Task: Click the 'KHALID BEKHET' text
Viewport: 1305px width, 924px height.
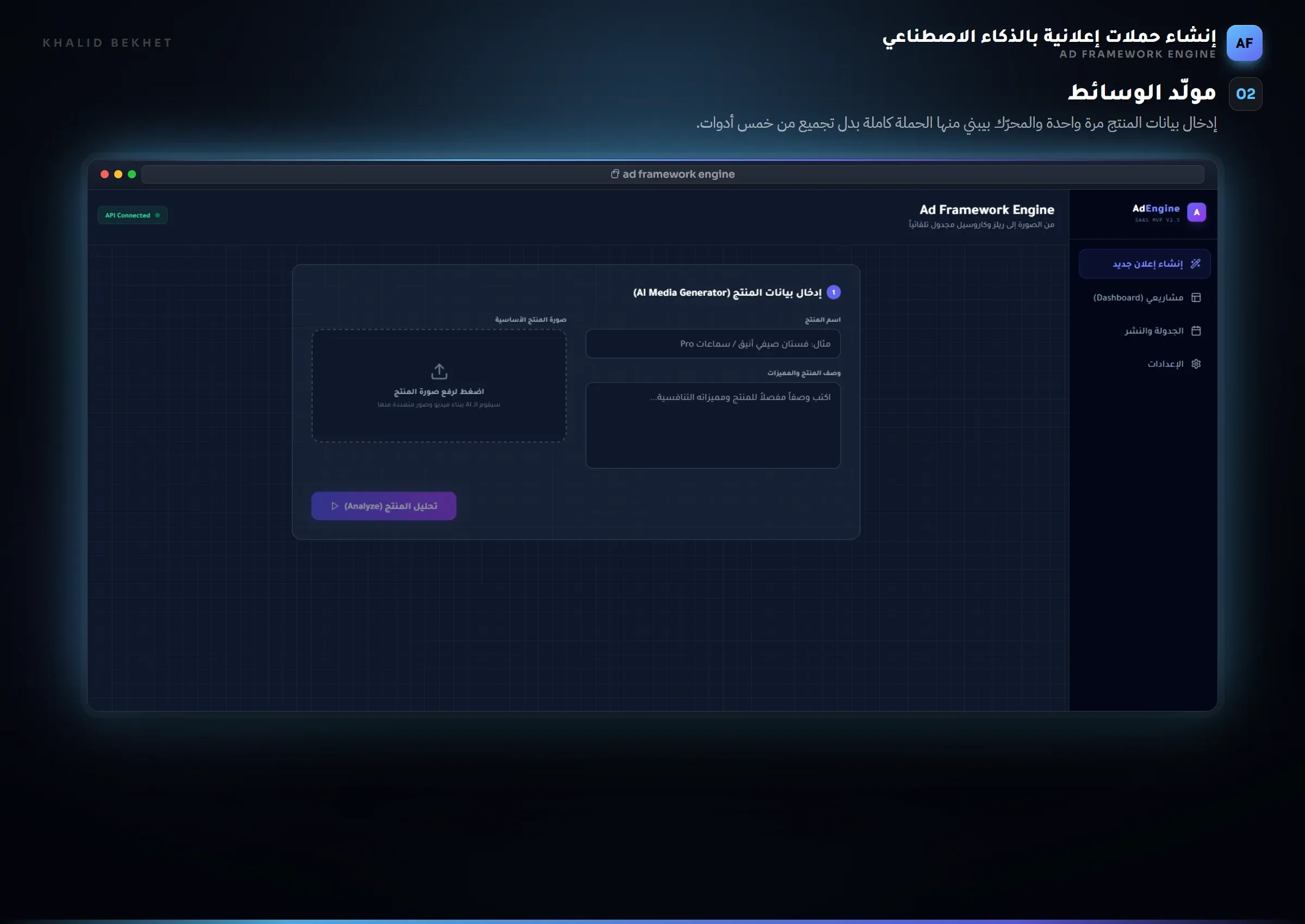Action: click(x=107, y=43)
